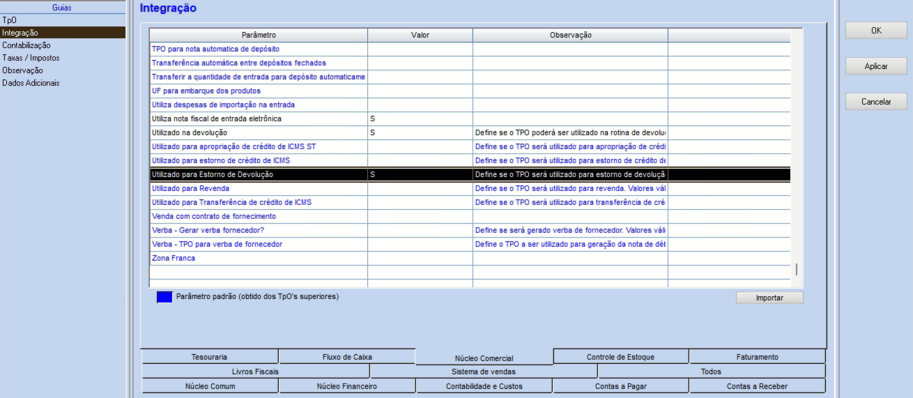This screenshot has width=913, height=398.
Task: Open the Dados Adicionais guide
Action: pos(62,83)
